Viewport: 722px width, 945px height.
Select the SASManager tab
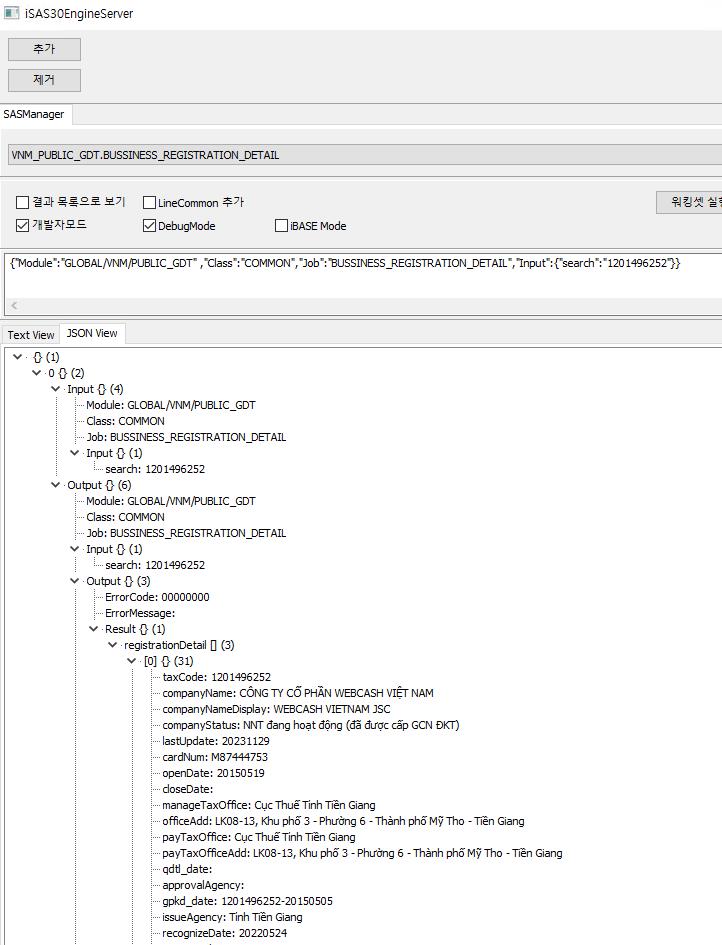(34, 114)
